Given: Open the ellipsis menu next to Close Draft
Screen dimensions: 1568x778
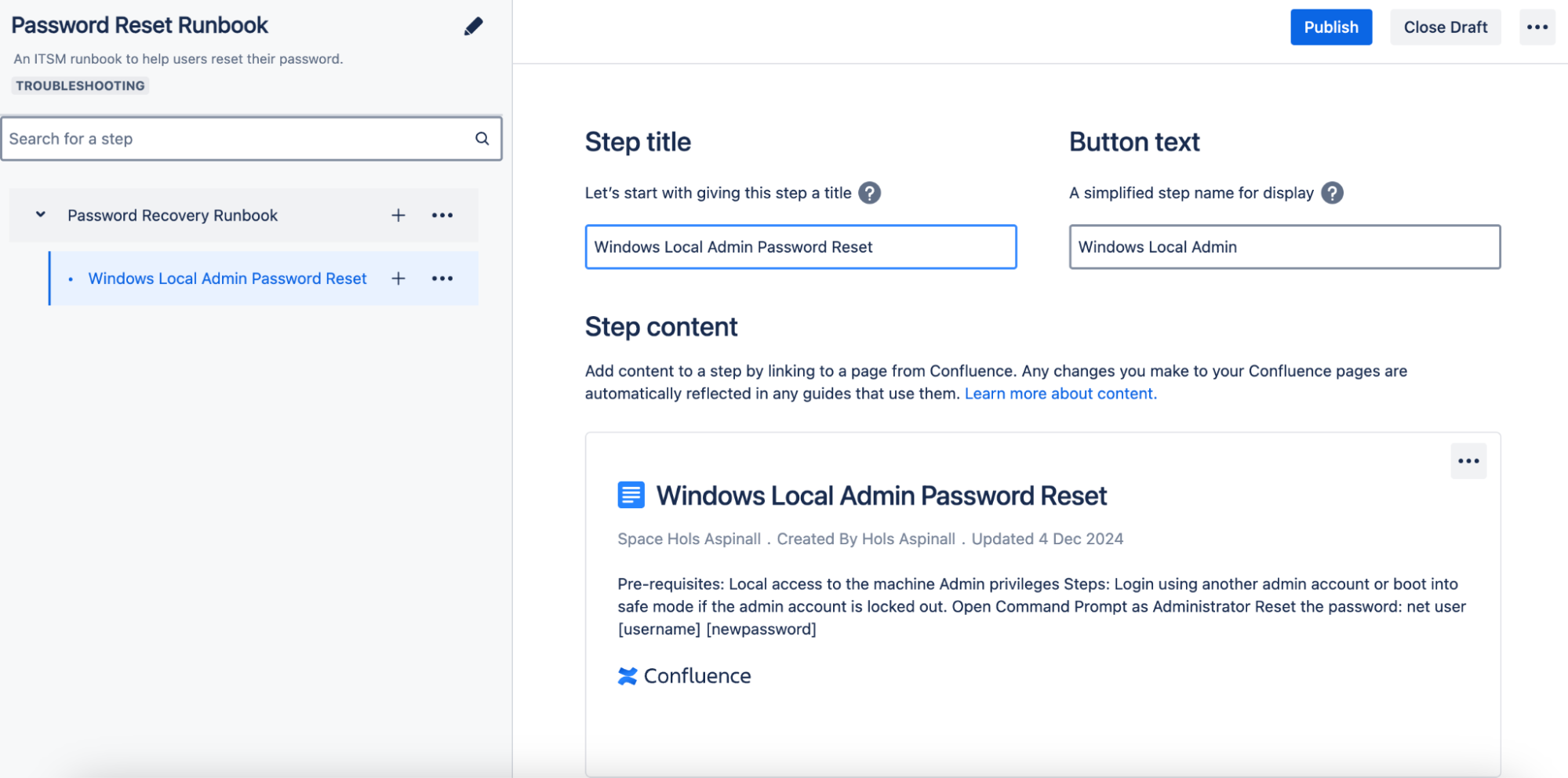Looking at the screenshot, I should pyautogui.click(x=1537, y=27).
